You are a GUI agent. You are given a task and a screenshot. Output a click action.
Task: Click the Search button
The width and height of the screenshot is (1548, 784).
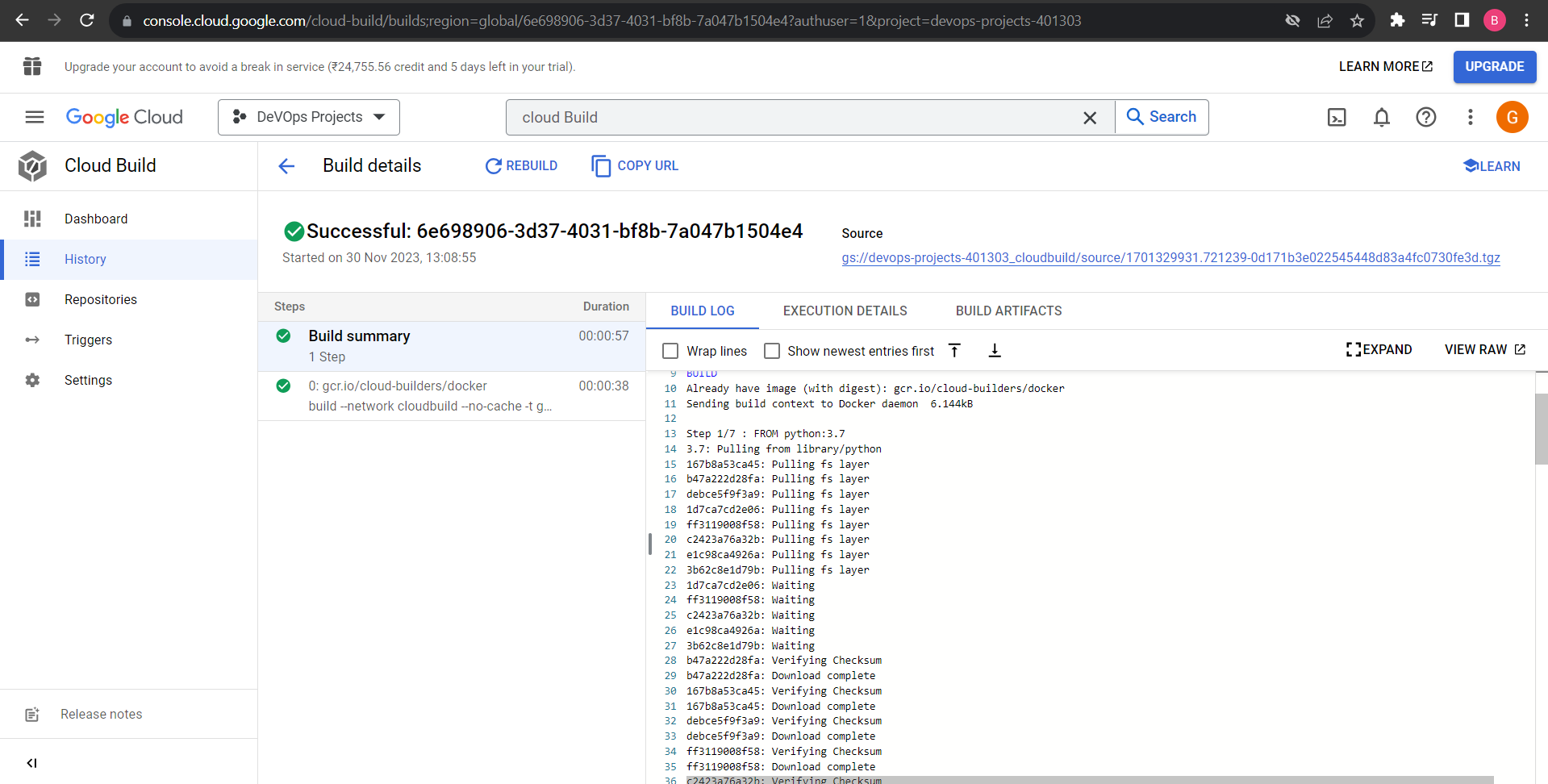[1162, 117]
